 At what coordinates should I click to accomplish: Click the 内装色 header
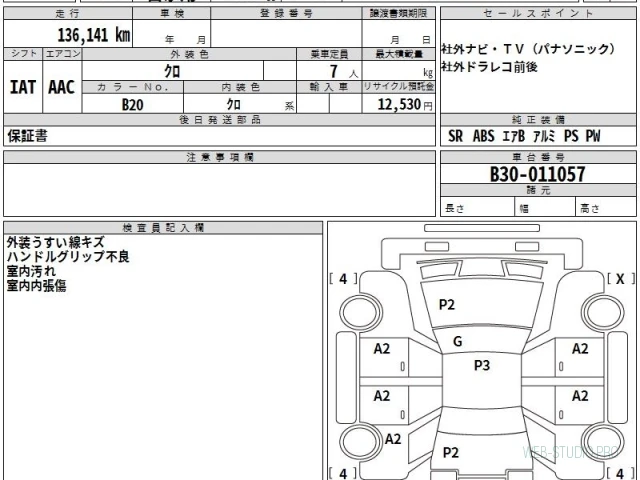click(x=240, y=87)
